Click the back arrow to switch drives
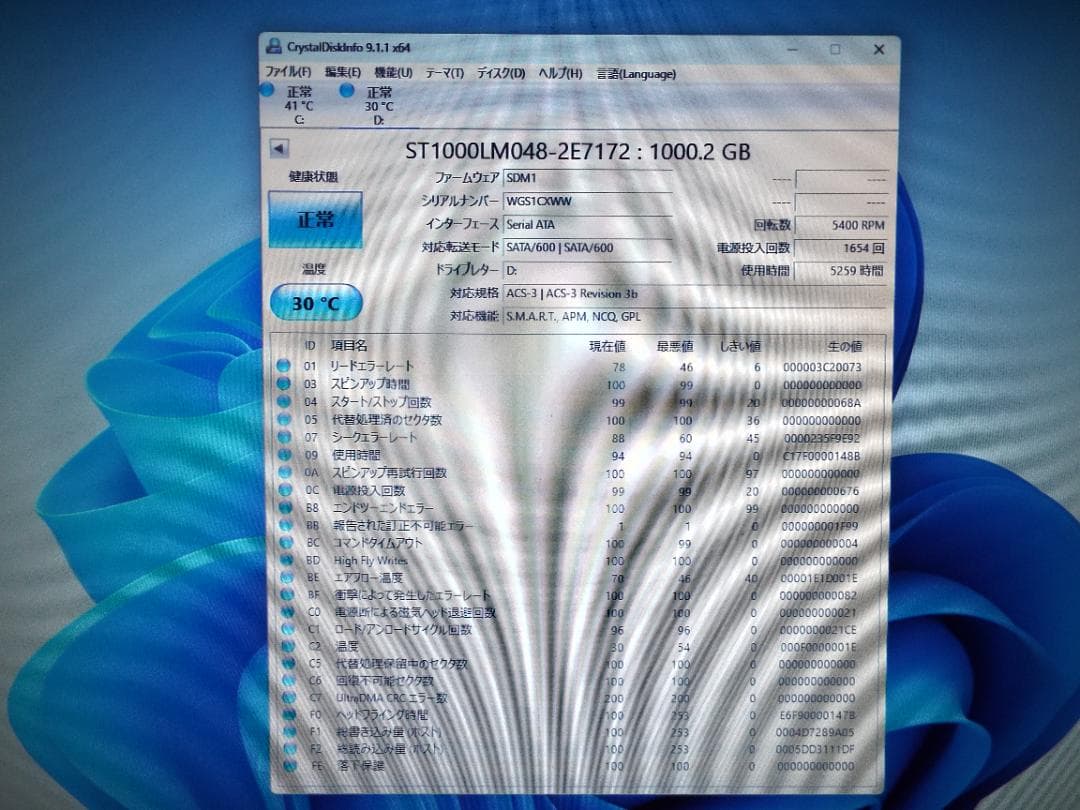The width and height of the screenshot is (1080, 810). coord(279,149)
